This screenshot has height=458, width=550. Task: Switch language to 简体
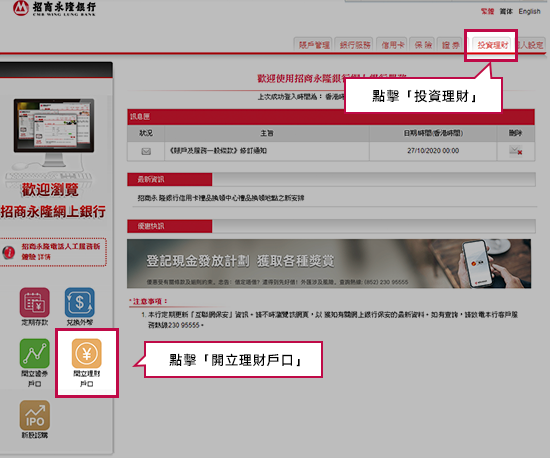(x=506, y=11)
